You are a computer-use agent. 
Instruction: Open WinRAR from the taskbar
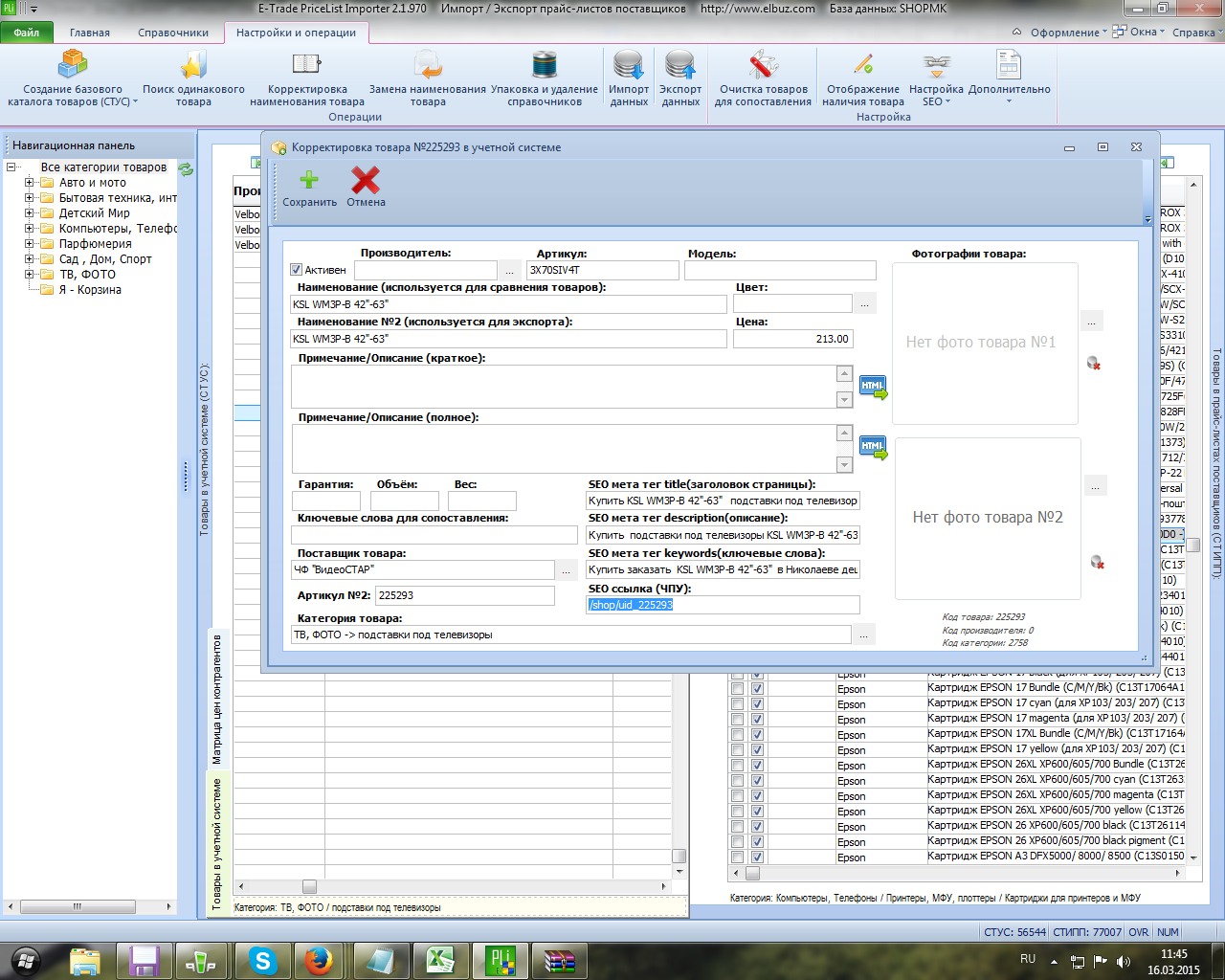[558, 960]
